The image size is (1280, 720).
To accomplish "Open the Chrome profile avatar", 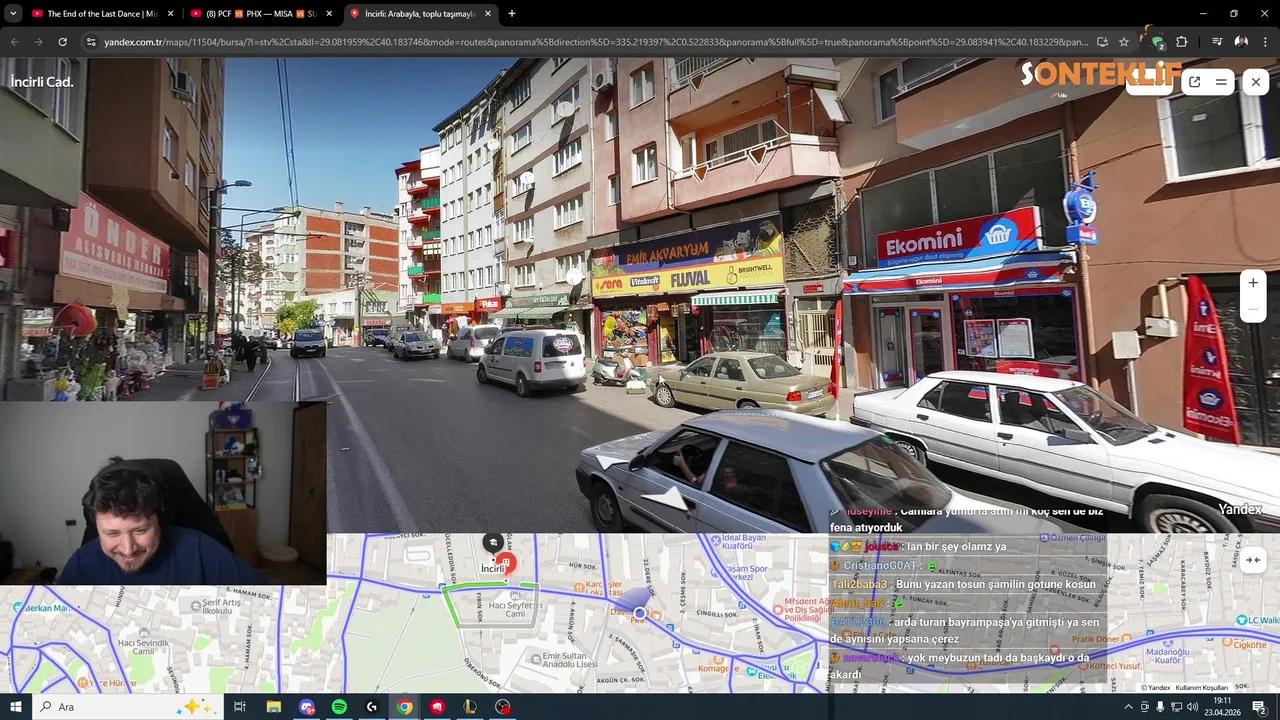I will 1241,42.
